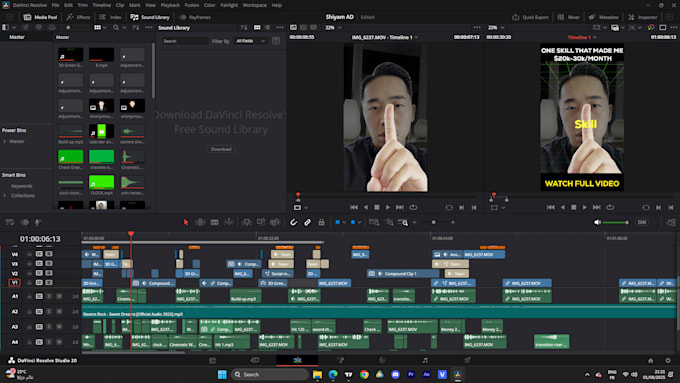The image size is (680, 383).
Task: Open the Fairlight menu
Action: click(x=229, y=5)
